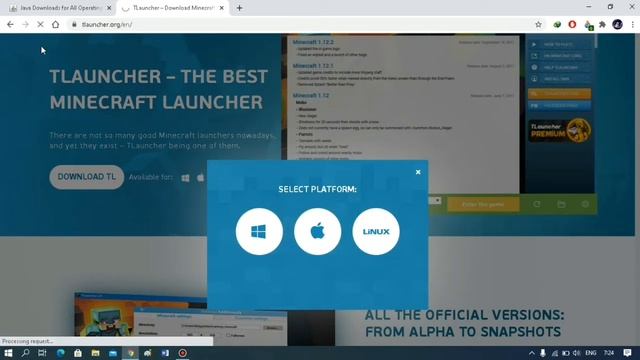Click small Windows icon beside Available for
Screen dimensions: 640x360
point(185,178)
